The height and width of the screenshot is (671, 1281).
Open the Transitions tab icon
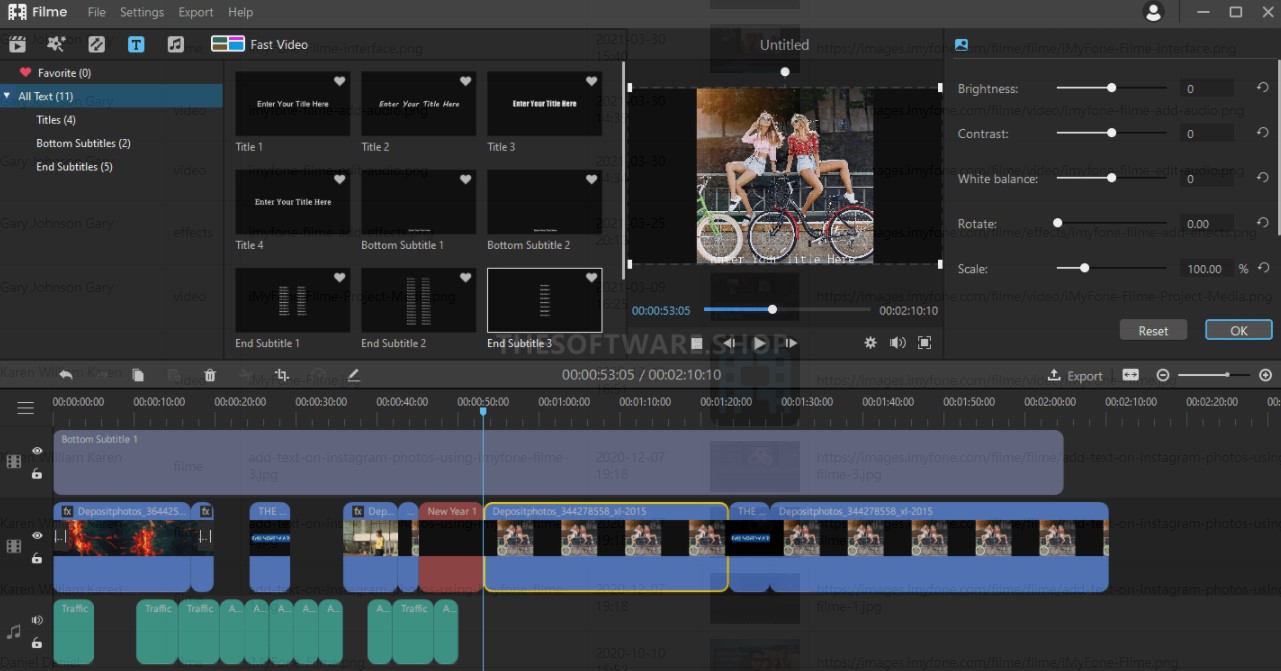pos(96,44)
